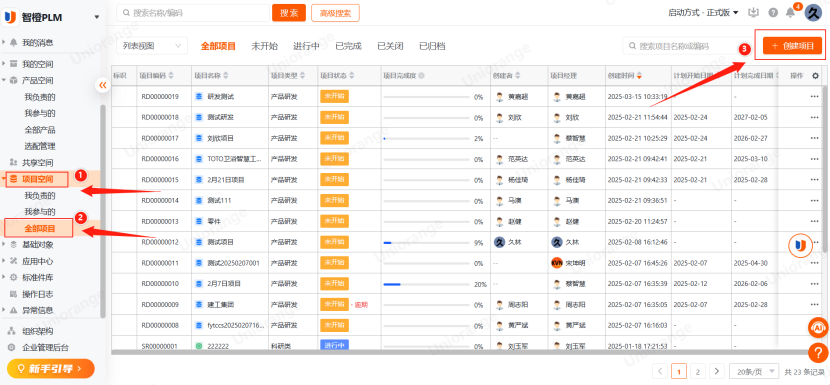Screen dimensions: 830x385
Task: Click the info icon beside 项目完成度 header
Action: click(421, 76)
